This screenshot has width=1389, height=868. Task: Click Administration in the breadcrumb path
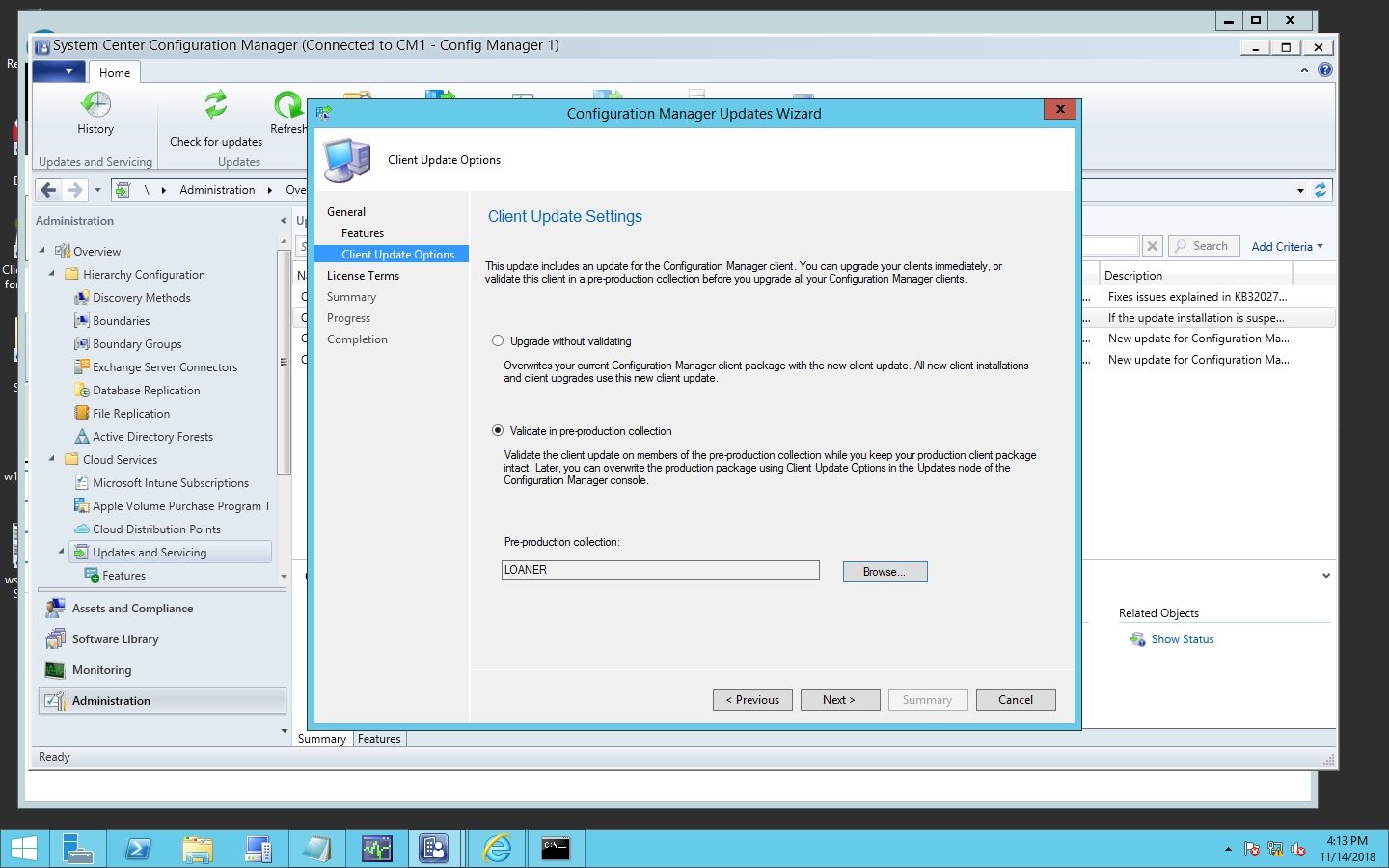pyautogui.click(x=217, y=190)
